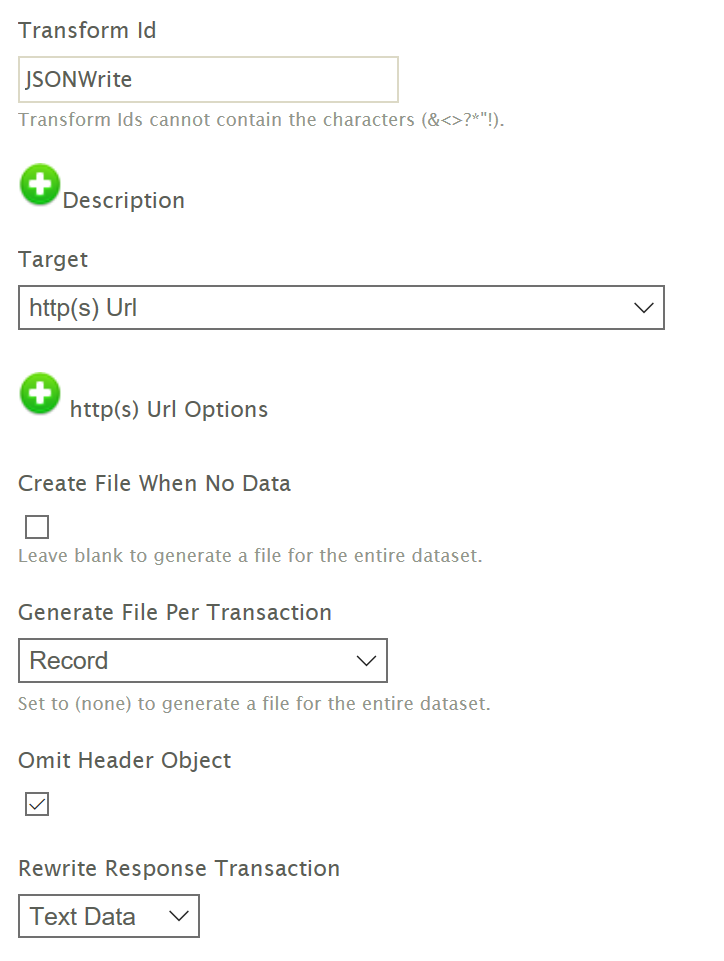Viewport: 724px width, 961px height.
Task: Click the Create File When No Data label
Action: 154,484
